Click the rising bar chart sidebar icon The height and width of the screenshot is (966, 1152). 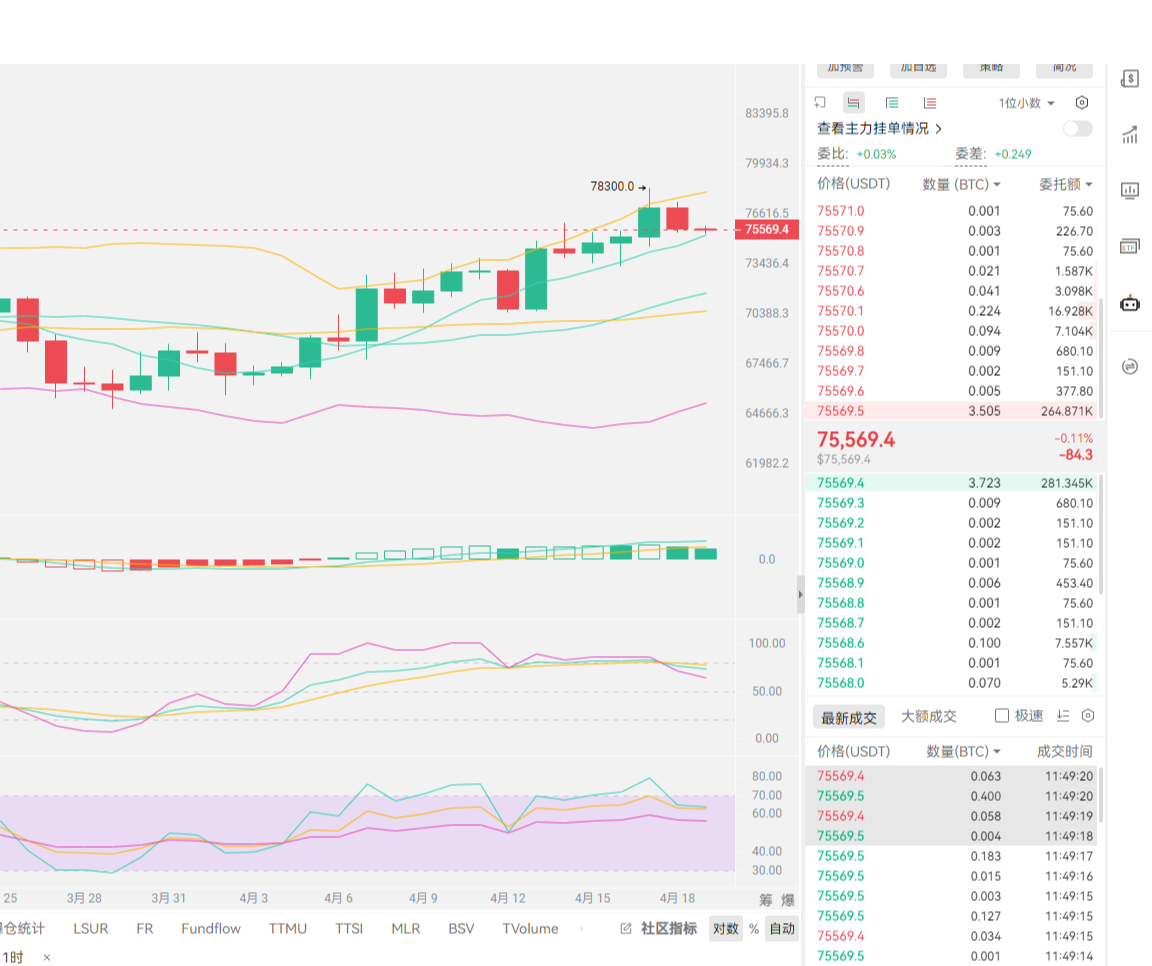pyautogui.click(x=1130, y=135)
